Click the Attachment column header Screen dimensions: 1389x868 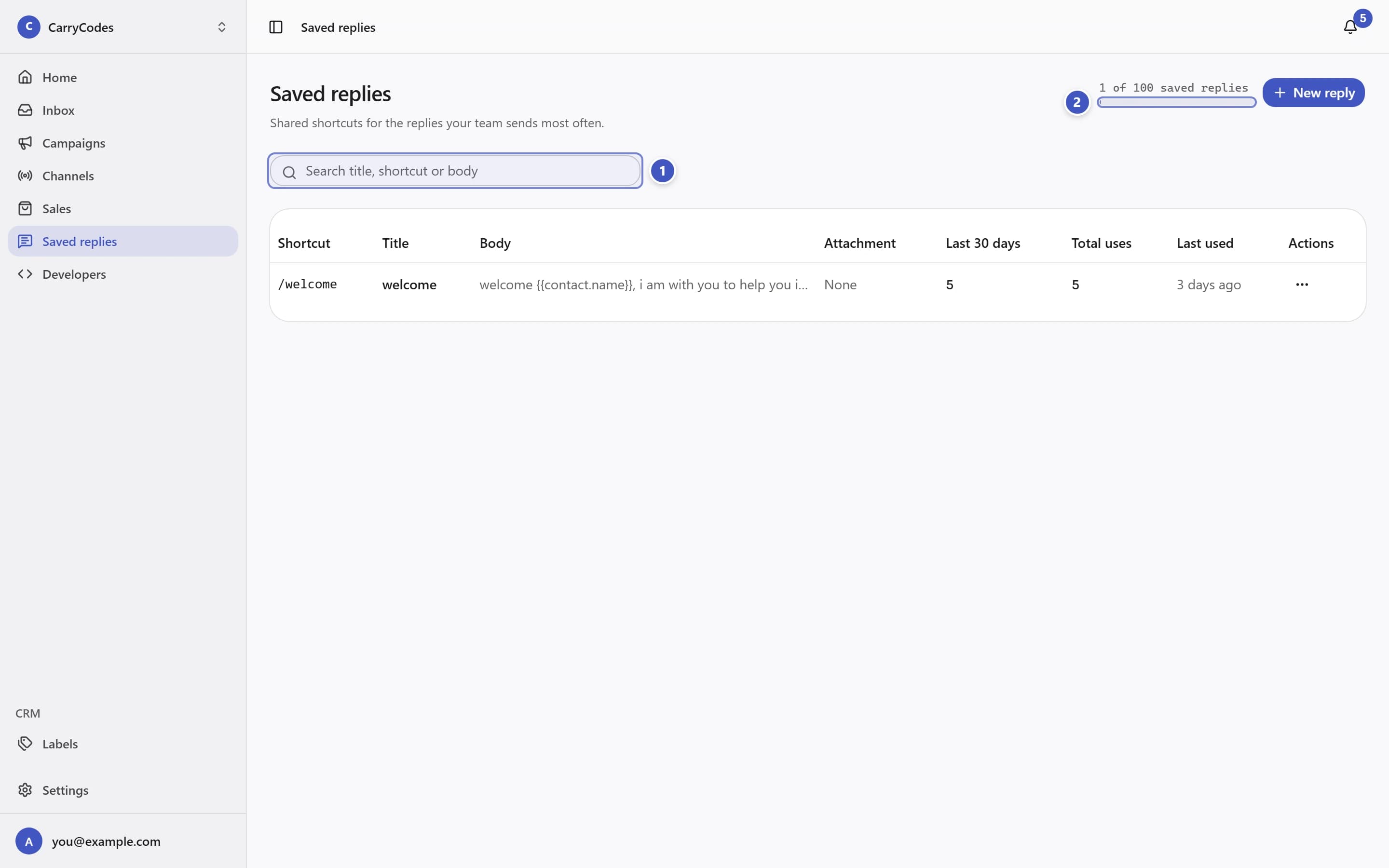(860, 243)
